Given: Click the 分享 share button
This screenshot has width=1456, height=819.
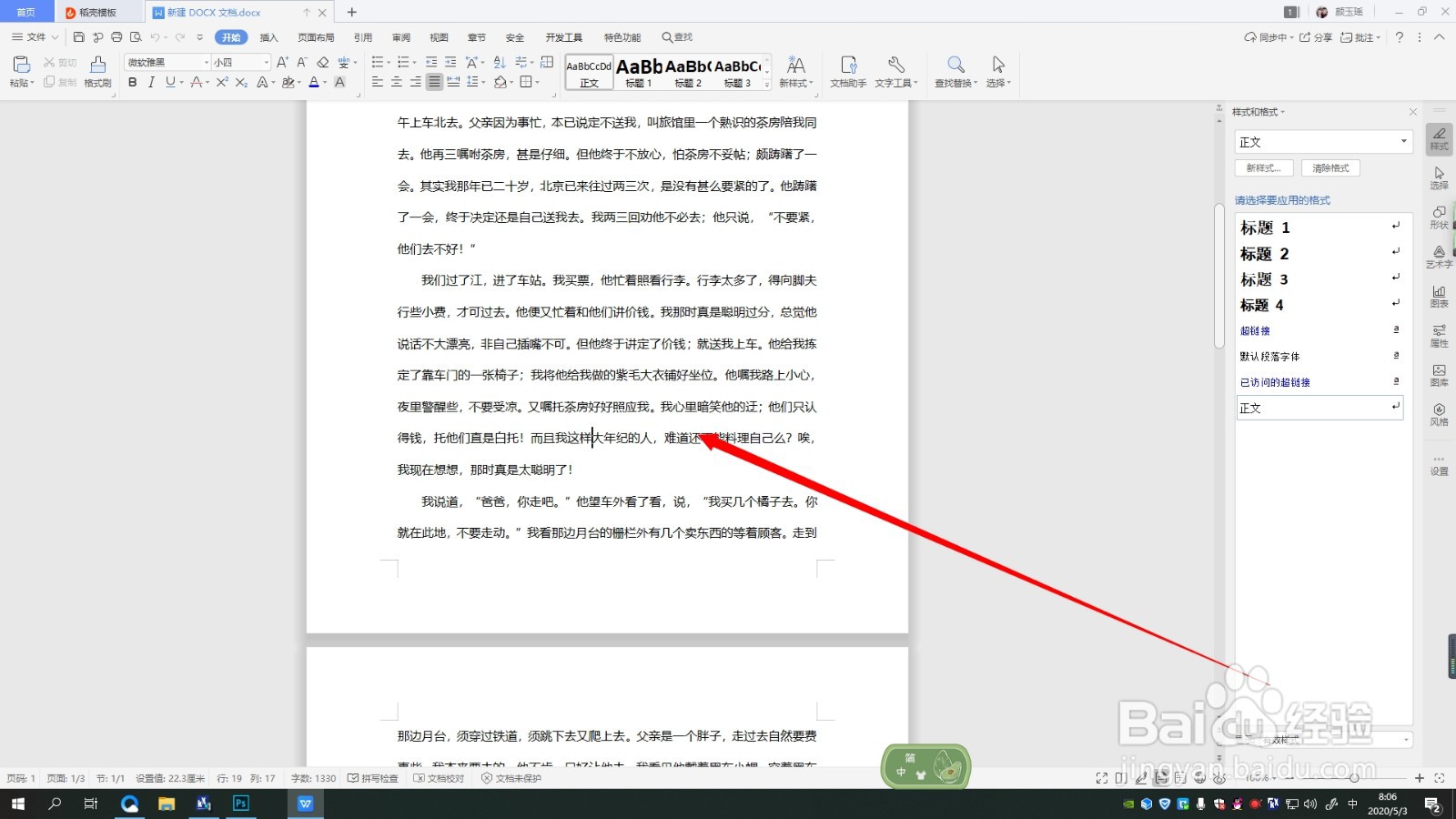Looking at the screenshot, I should click(1316, 37).
